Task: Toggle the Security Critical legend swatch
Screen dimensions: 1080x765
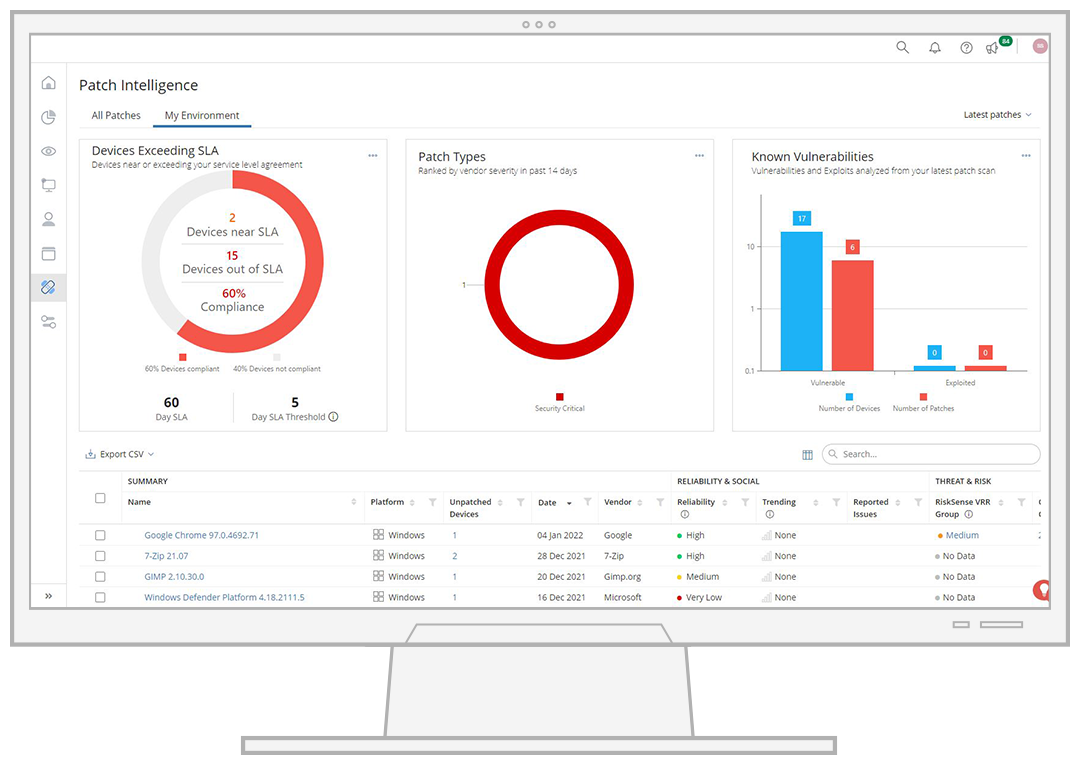Action: pos(560,397)
